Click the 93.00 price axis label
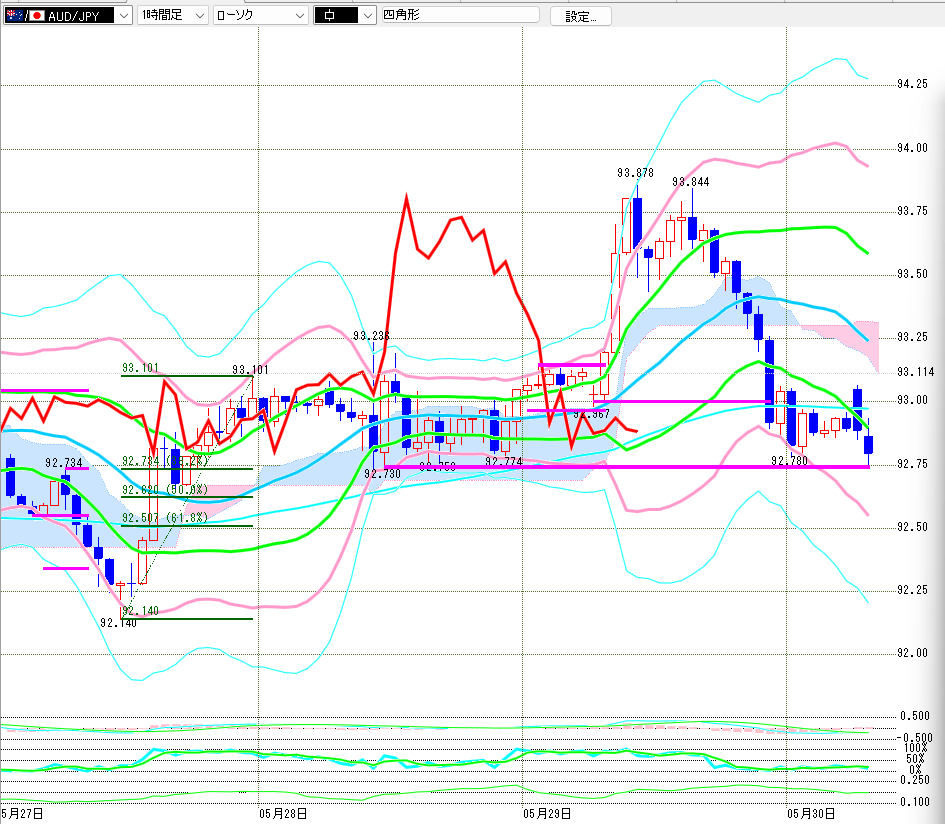This screenshot has width=945, height=824. pos(912,400)
